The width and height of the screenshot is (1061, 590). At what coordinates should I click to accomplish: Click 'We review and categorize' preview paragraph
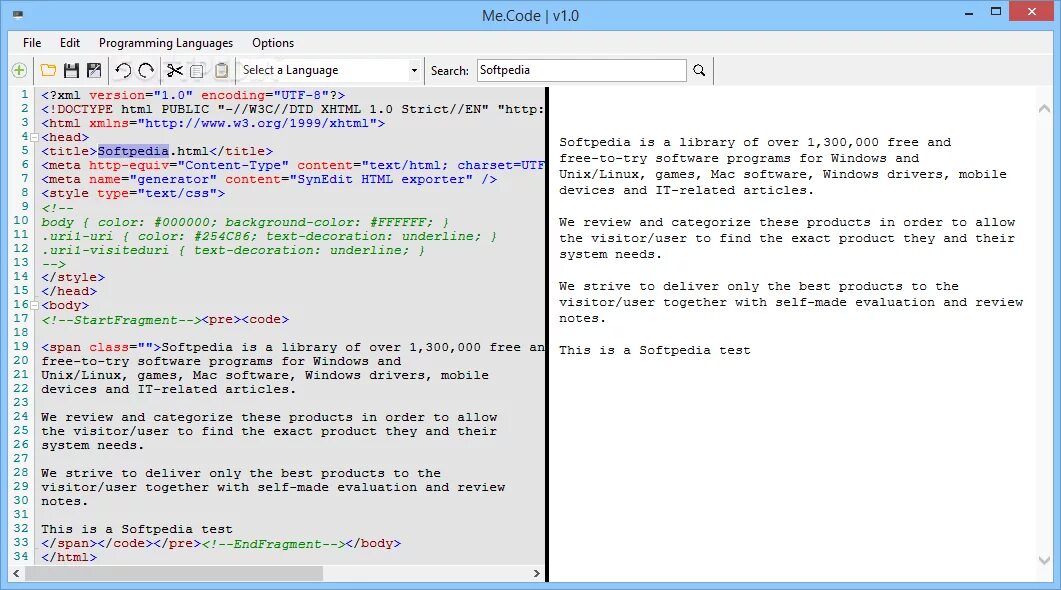coord(787,238)
